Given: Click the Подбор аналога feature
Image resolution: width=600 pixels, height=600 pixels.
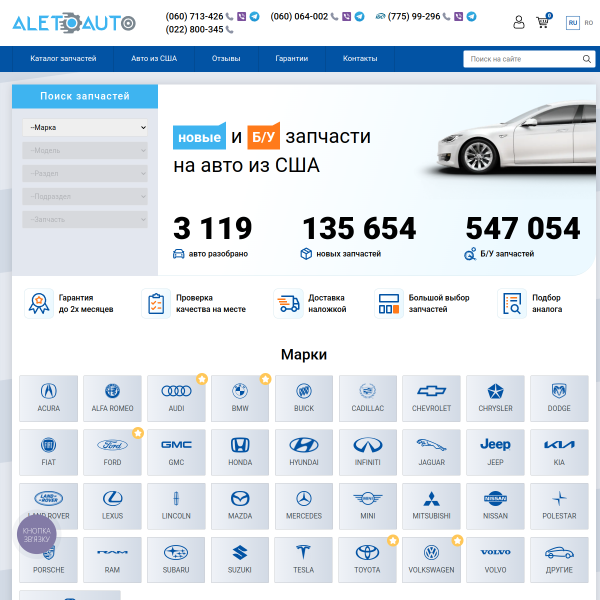Looking at the screenshot, I should [530, 303].
